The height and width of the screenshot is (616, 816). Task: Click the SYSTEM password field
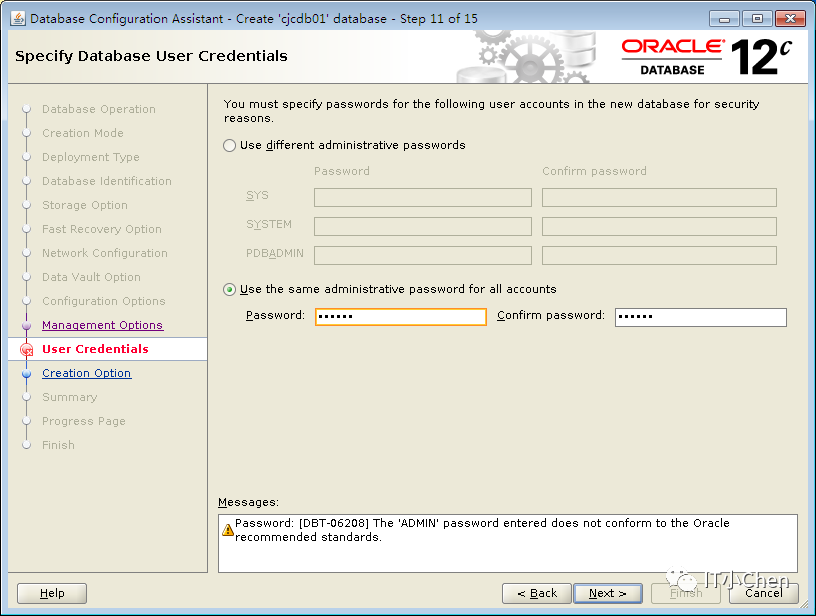[x=423, y=227]
